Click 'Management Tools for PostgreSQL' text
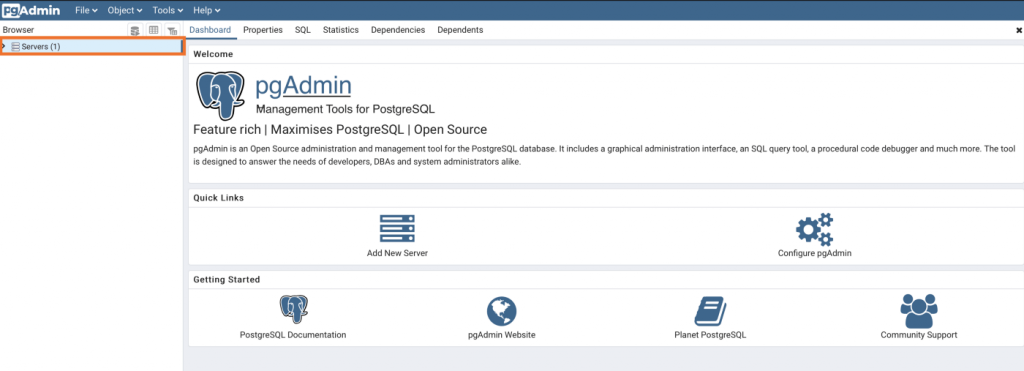Image resolution: width=1024 pixels, height=371 pixels. (x=345, y=109)
